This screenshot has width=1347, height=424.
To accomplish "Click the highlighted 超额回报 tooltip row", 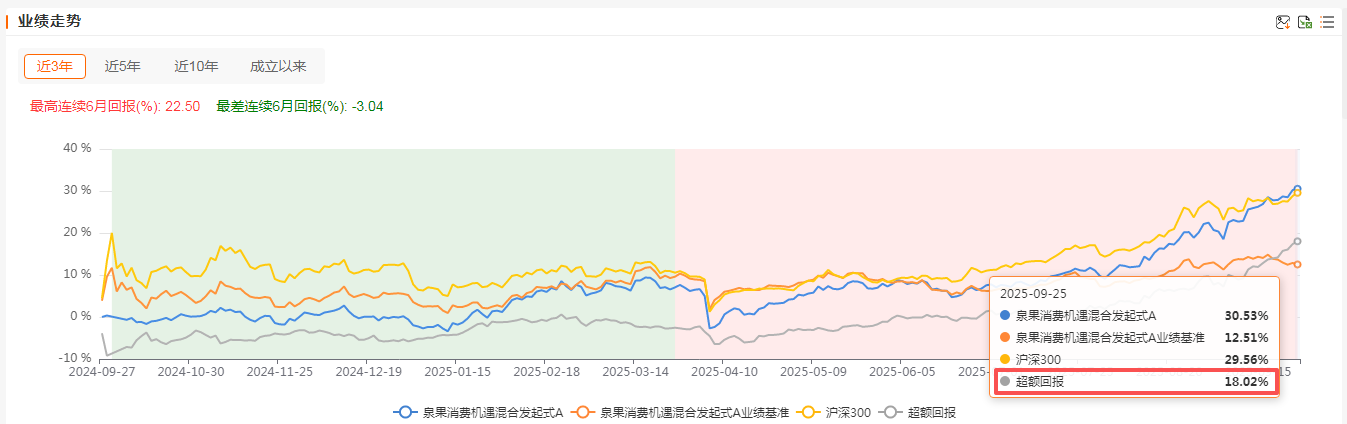I will coord(1133,381).
